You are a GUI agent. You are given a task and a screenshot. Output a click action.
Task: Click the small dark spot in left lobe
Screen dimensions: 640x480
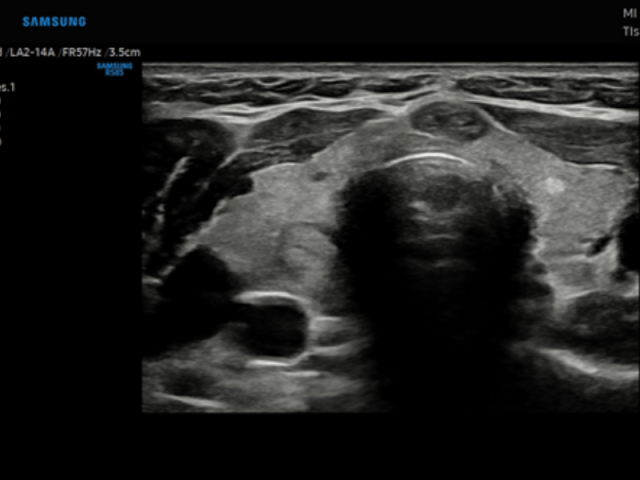(320, 176)
